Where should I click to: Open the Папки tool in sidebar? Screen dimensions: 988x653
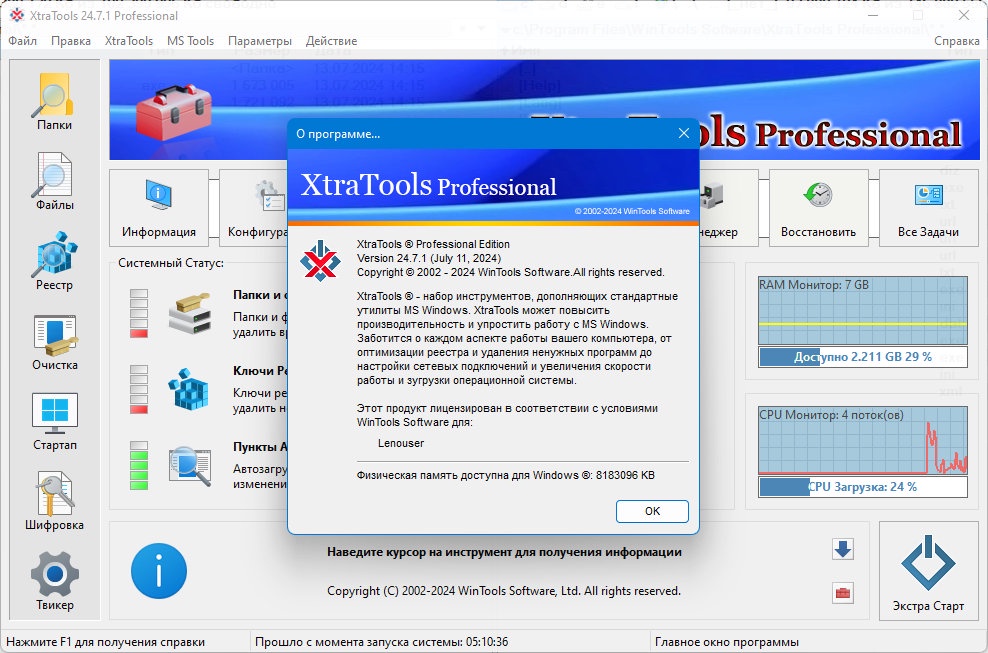(x=54, y=102)
